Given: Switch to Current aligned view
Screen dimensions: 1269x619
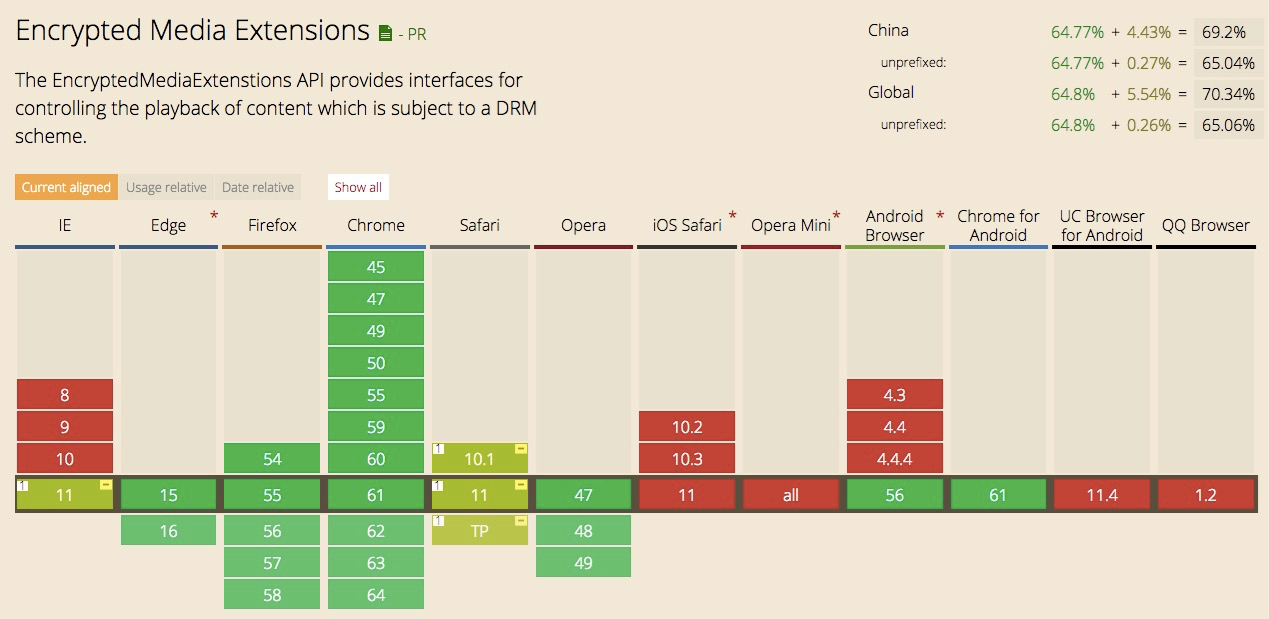Looking at the screenshot, I should point(66,187).
